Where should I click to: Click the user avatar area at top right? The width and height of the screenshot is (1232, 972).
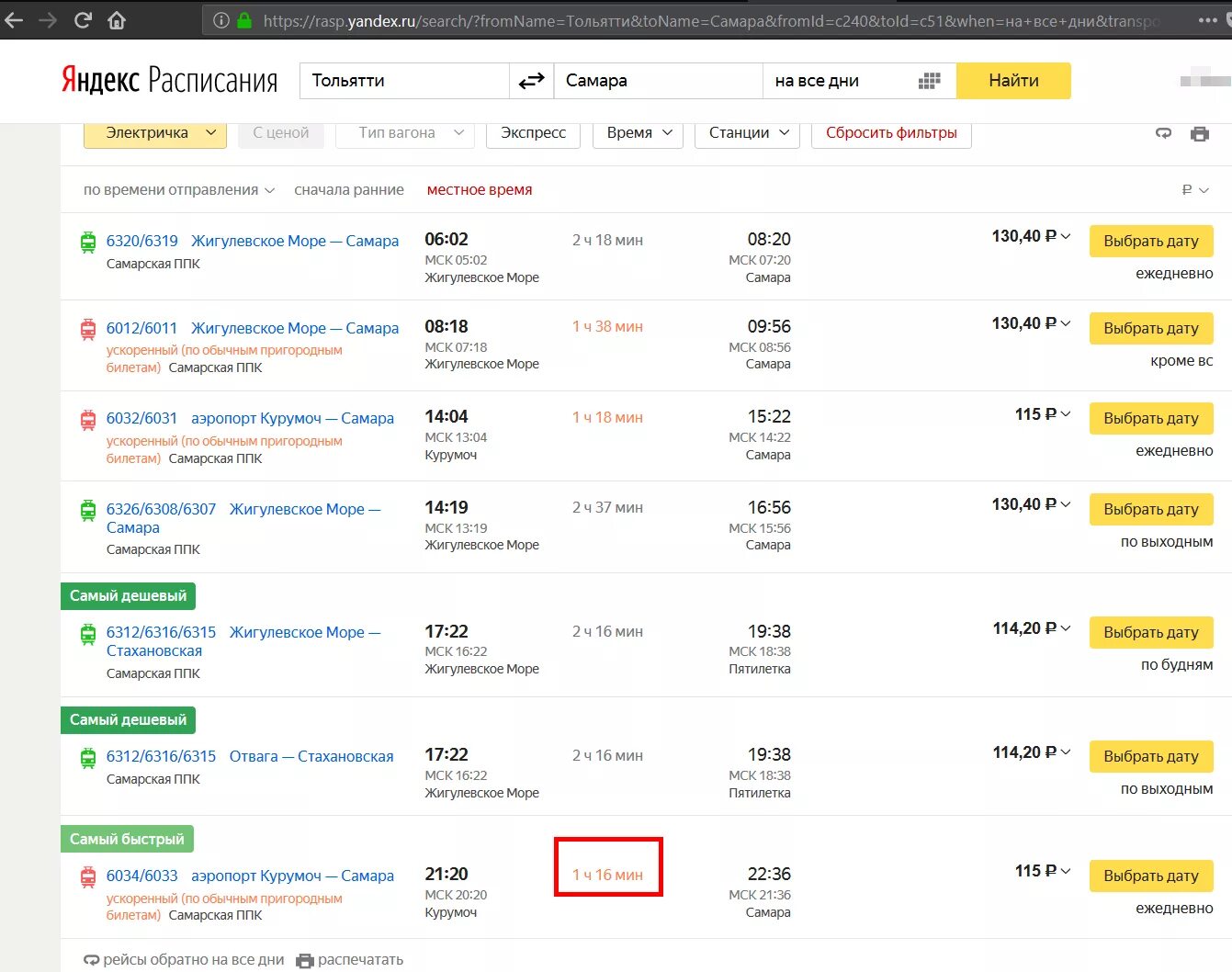point(1204,78)
